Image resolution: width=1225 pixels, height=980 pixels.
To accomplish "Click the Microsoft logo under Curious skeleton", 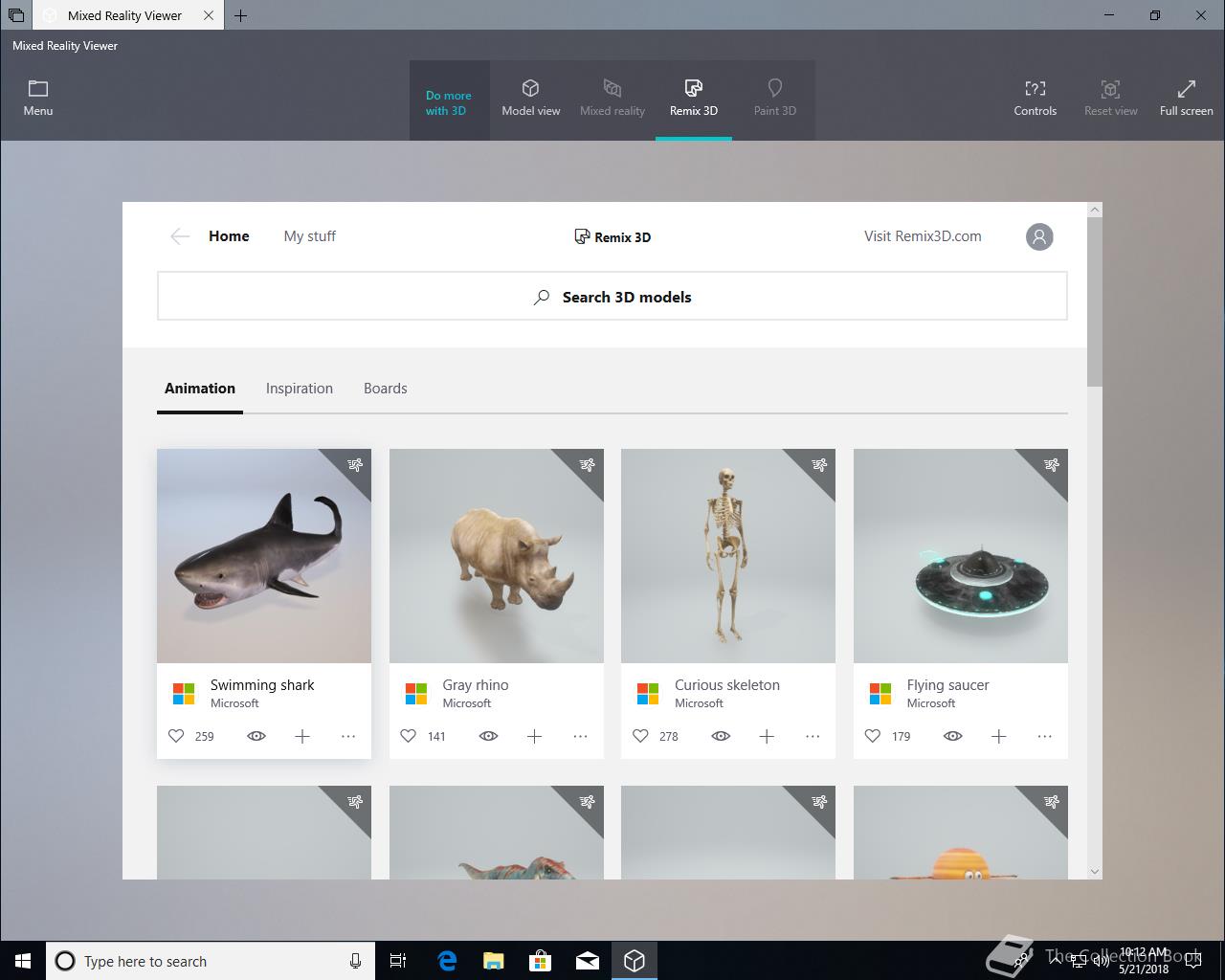I will tap(648, 694).
